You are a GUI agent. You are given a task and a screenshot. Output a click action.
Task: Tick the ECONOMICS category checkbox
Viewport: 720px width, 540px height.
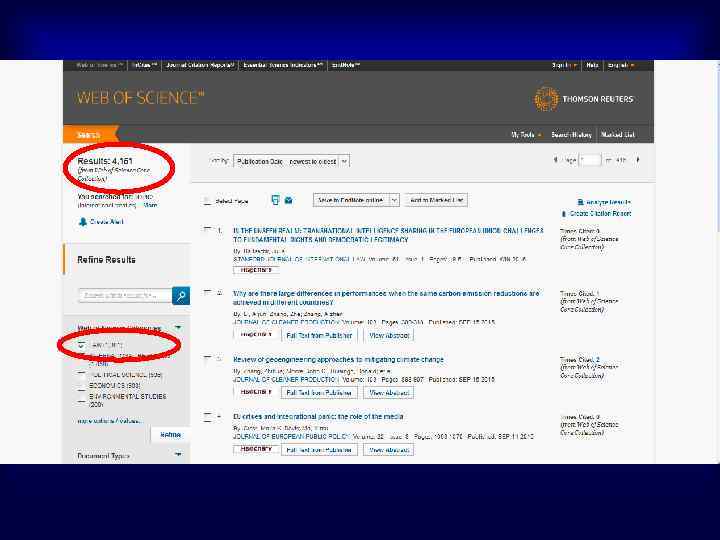(x=81, y=385)
